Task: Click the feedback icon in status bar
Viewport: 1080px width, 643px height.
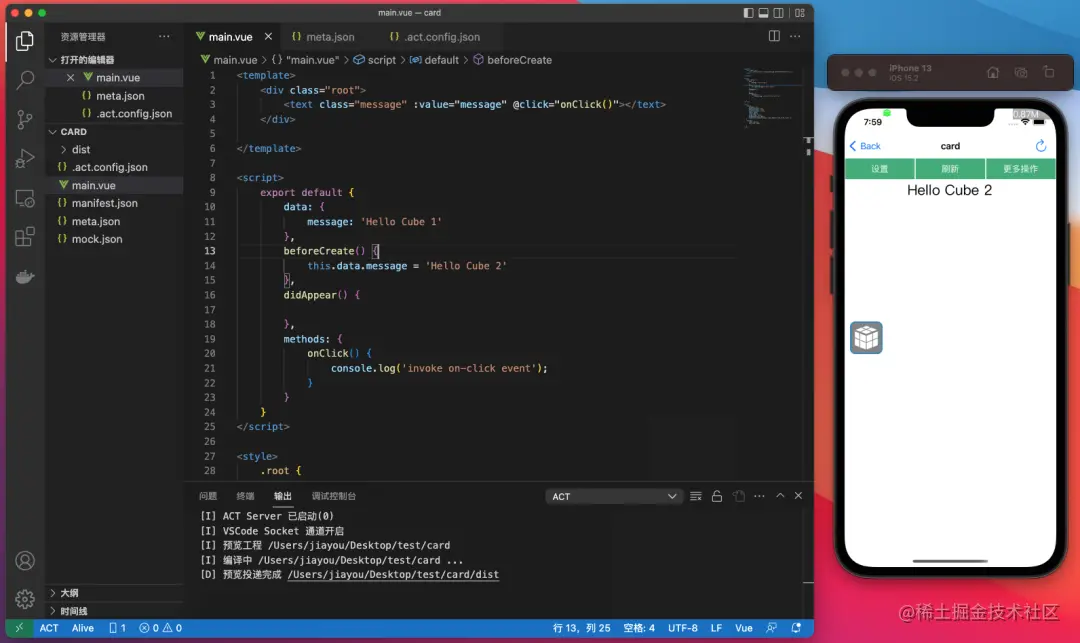Action: click(771, 628)
